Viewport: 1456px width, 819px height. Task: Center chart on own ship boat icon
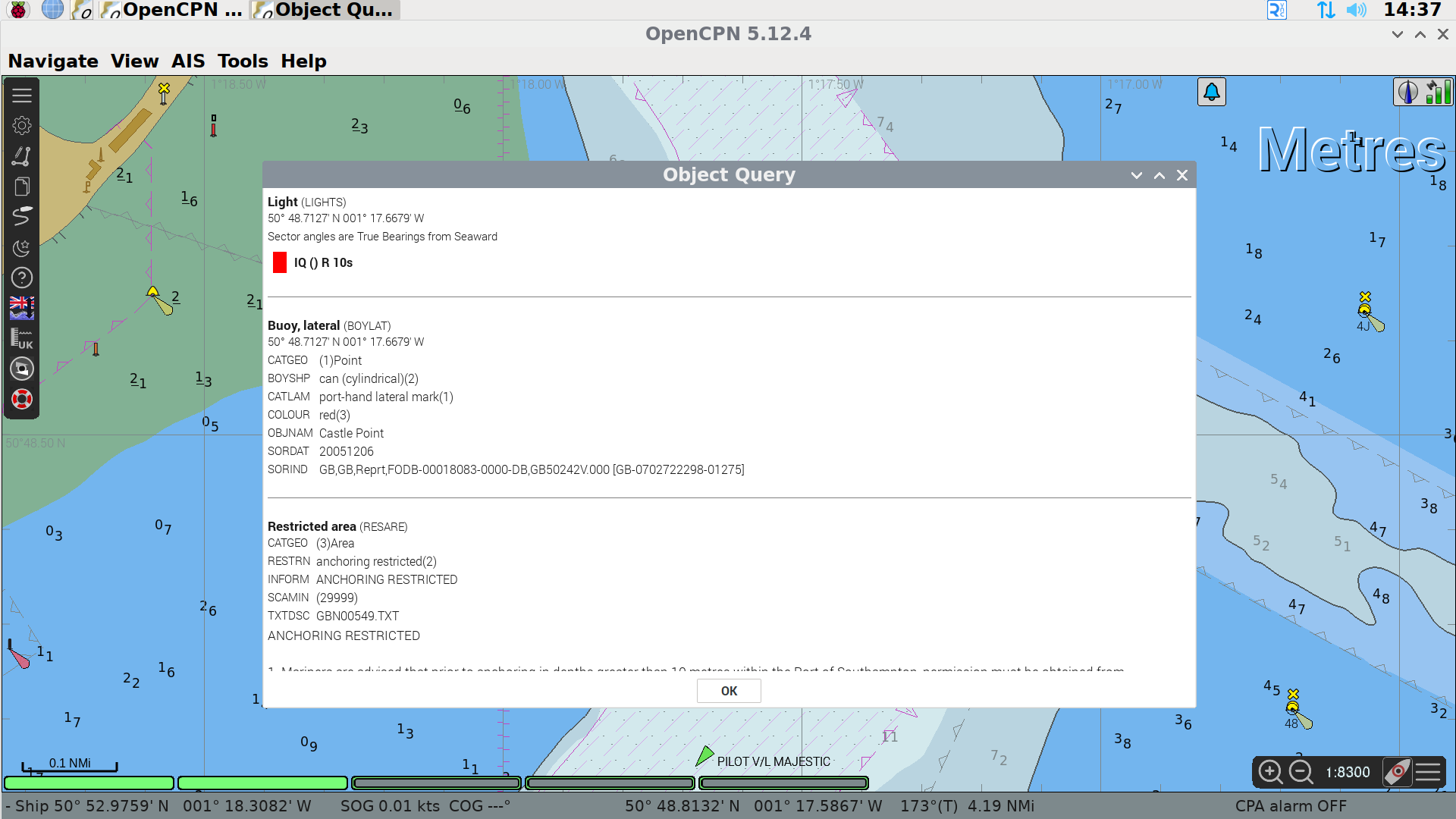point(21,369)
